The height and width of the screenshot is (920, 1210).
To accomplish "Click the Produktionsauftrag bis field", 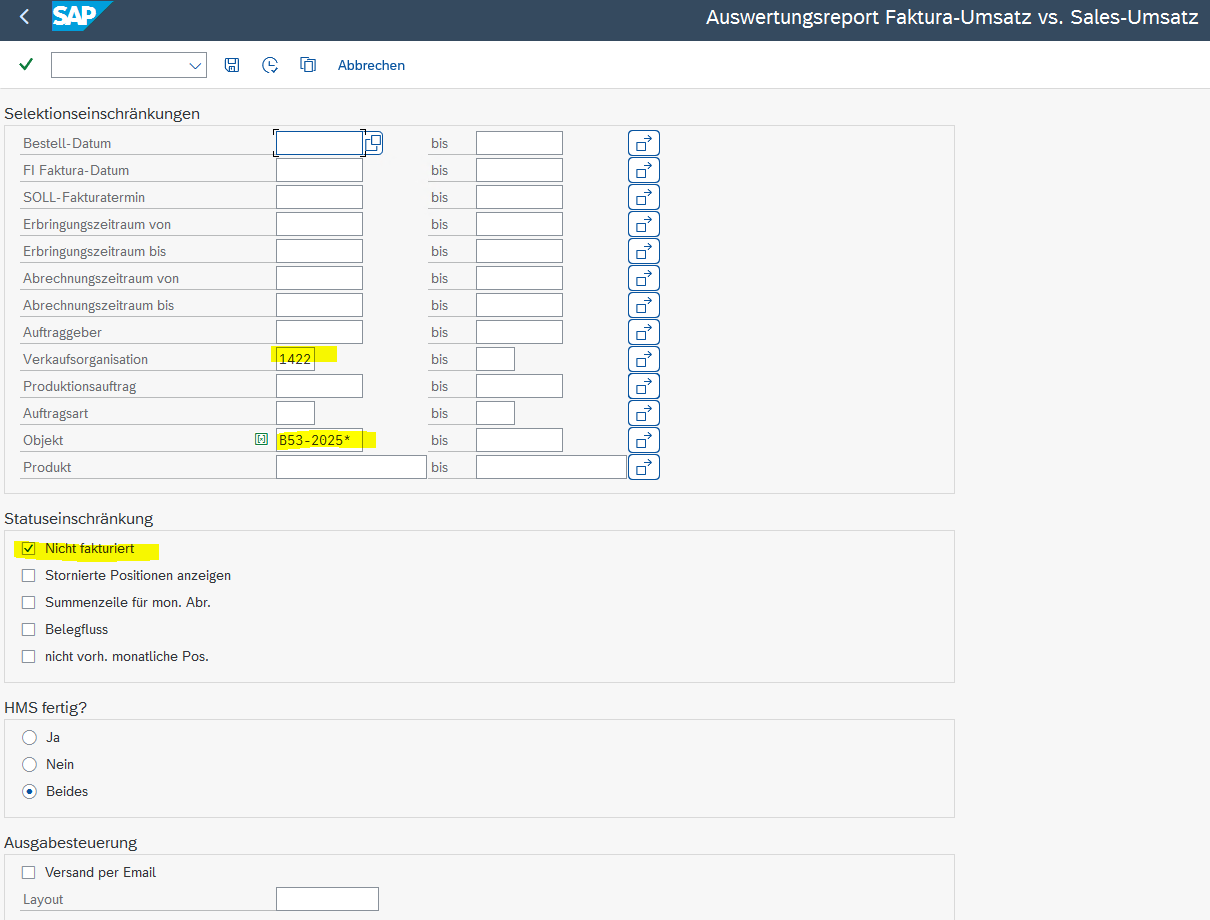I will [519, 386].
